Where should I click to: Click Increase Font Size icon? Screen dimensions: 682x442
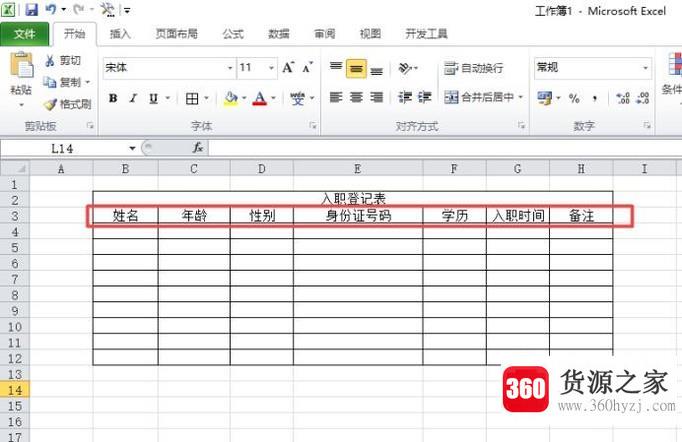288,68
